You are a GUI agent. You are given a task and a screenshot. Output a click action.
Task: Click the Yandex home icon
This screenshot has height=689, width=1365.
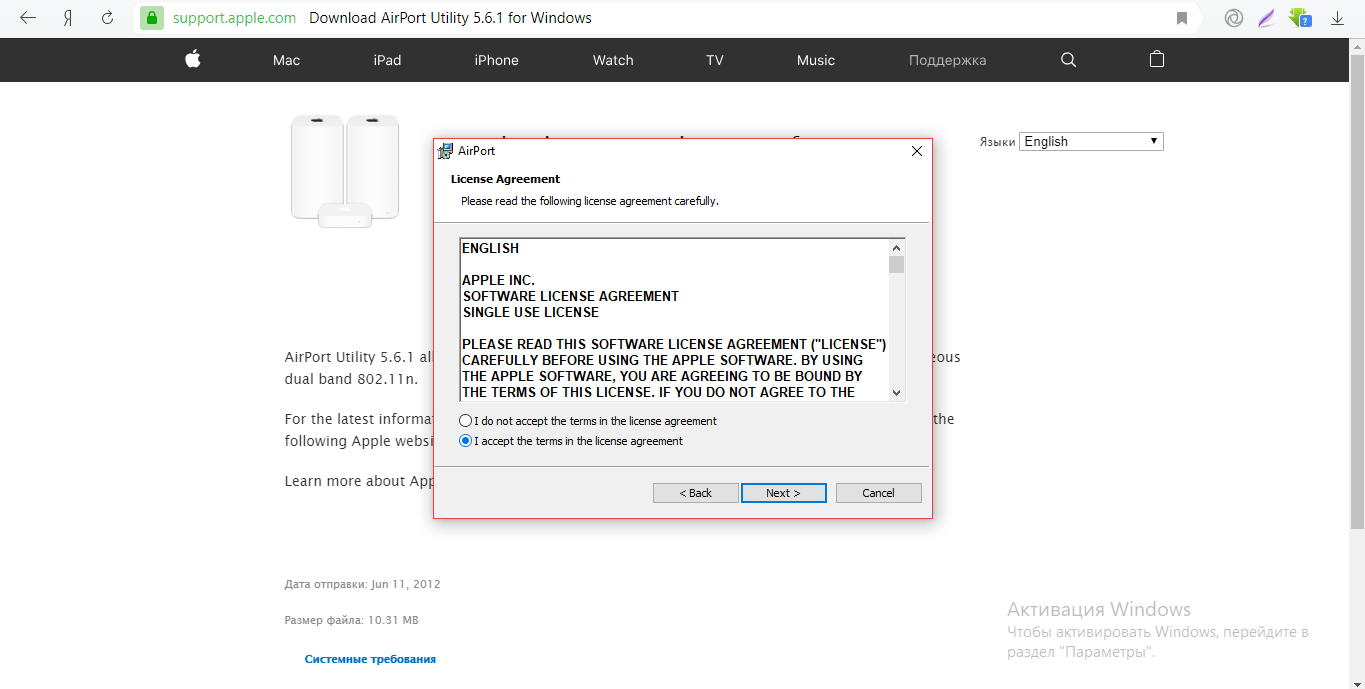pos(68,18)
